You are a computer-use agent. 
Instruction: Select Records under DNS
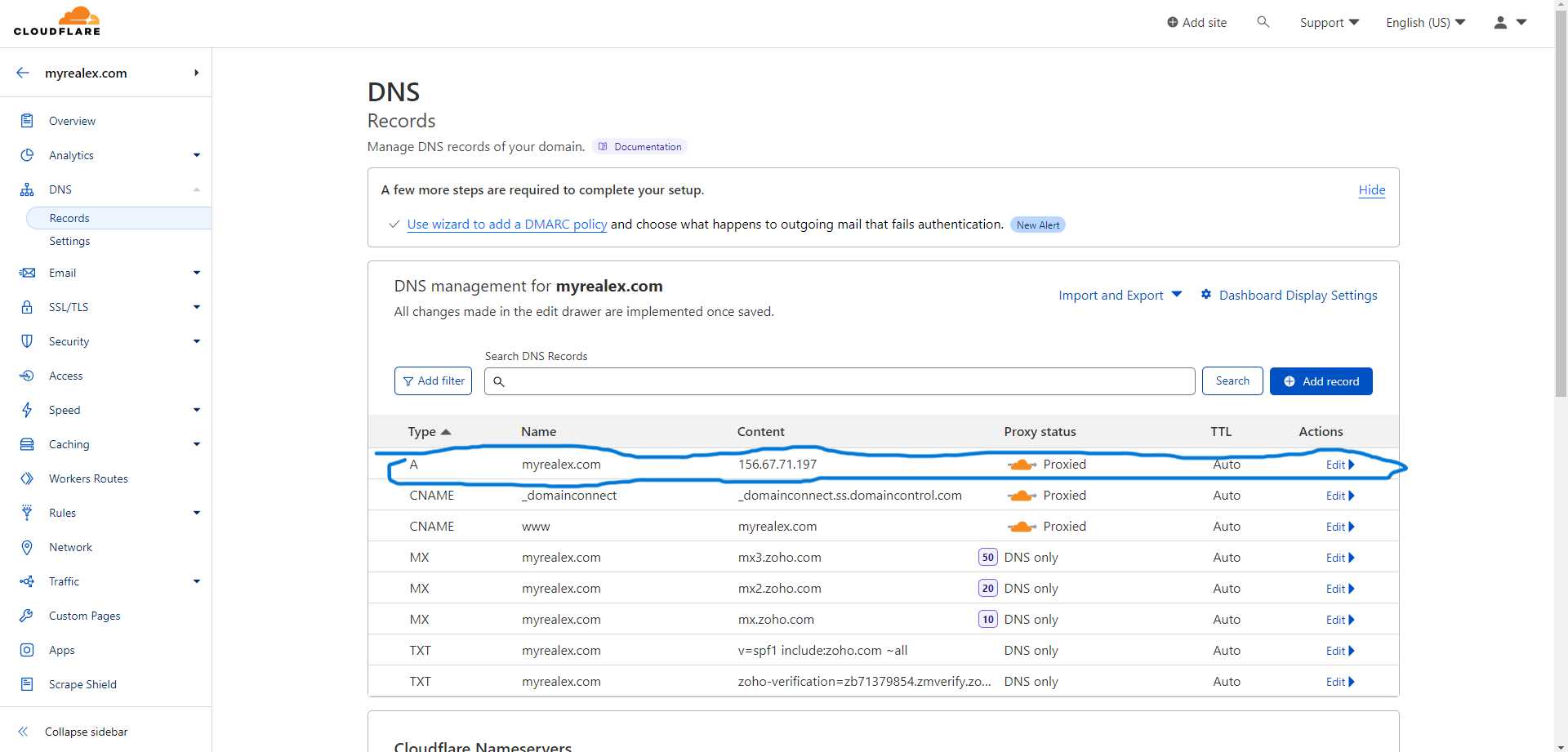[118, 218]
